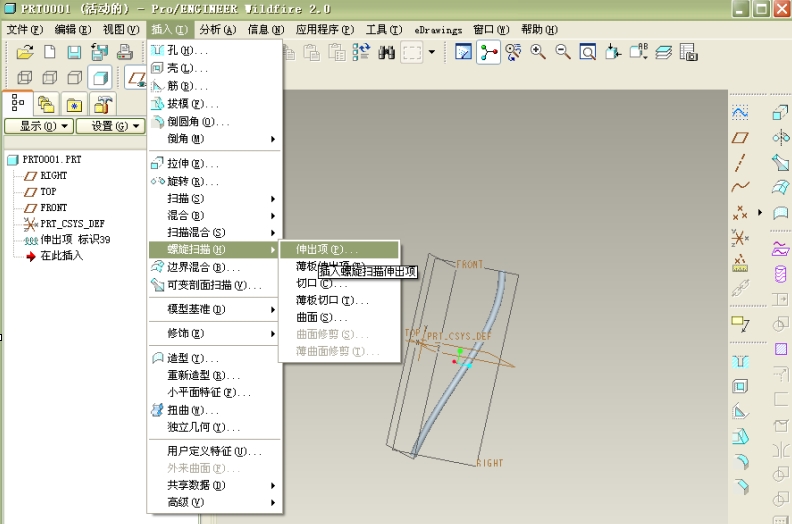The width and height of the screenshot is (792, 524).
Task: Expand the 扫描(S) submenu
Action: click(x=214, y=199)
